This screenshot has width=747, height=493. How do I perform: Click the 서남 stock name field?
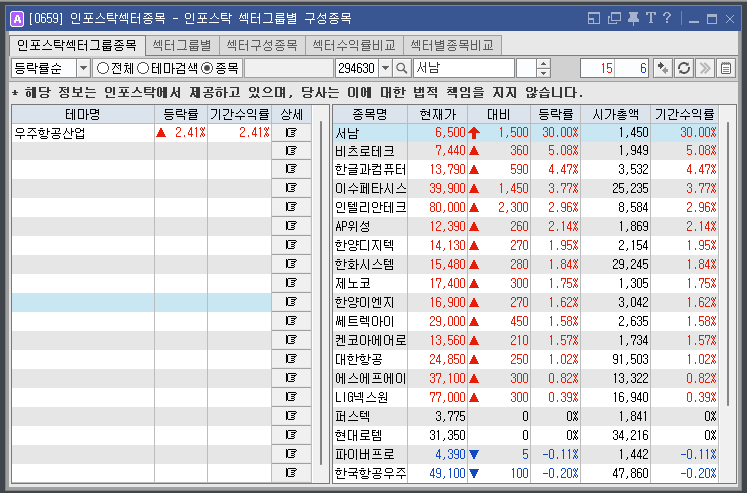(464, 68)
